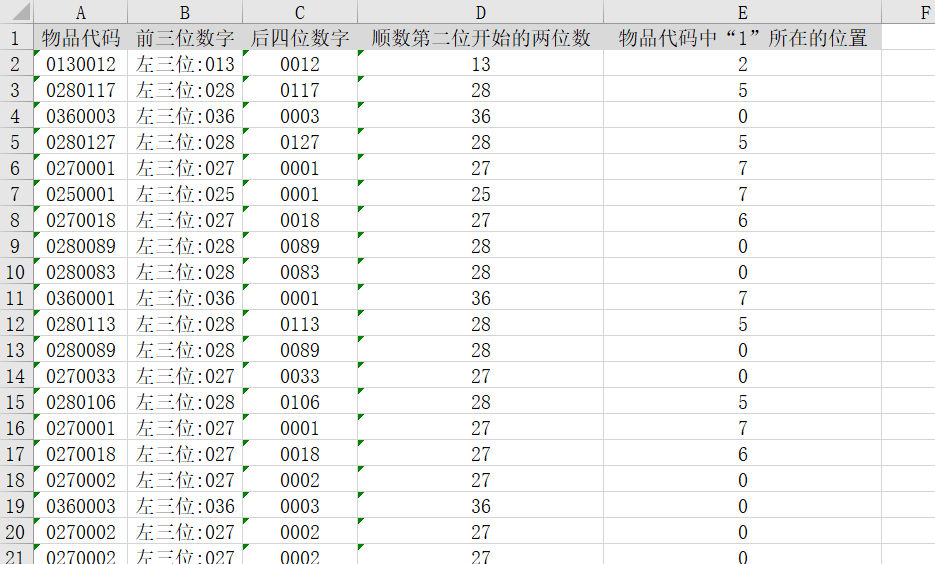Select column B header

click(185, 12)
